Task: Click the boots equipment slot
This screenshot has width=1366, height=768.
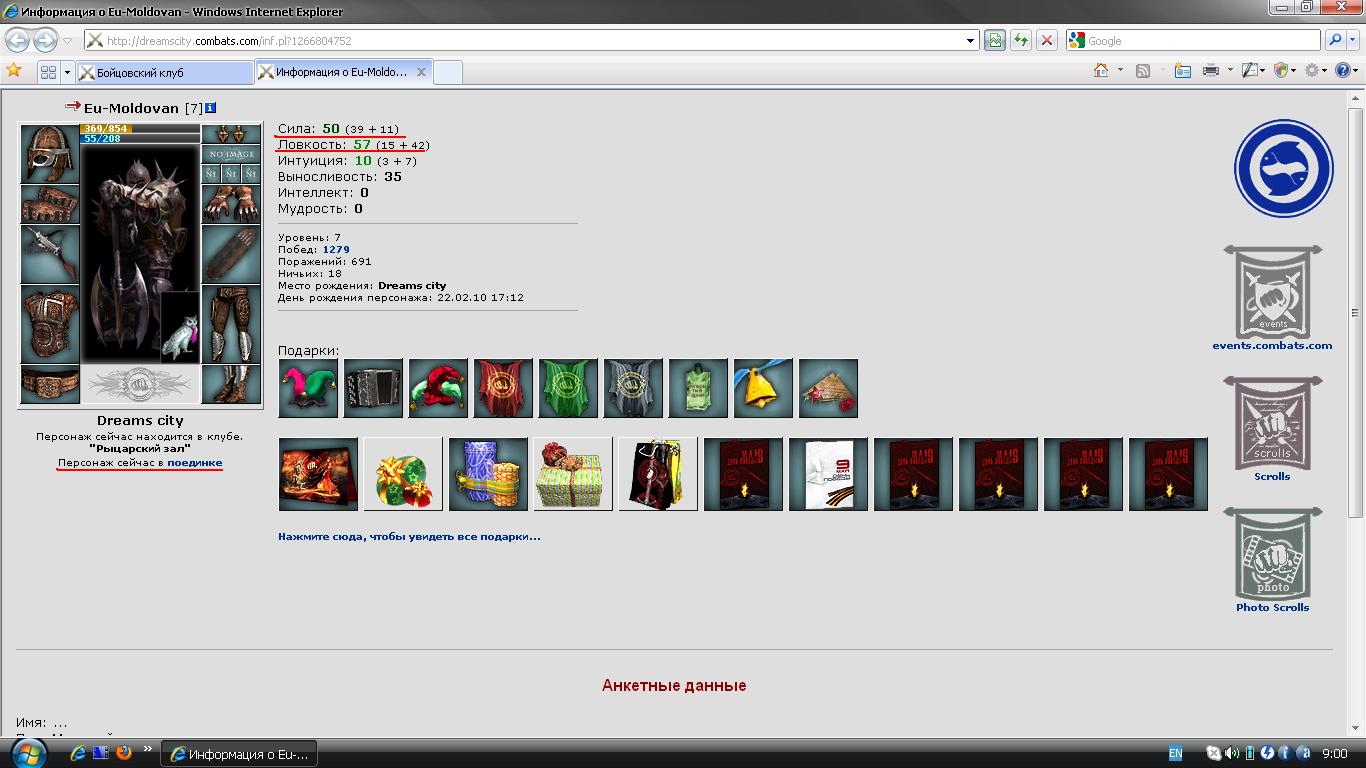Action: click(231, 384)
